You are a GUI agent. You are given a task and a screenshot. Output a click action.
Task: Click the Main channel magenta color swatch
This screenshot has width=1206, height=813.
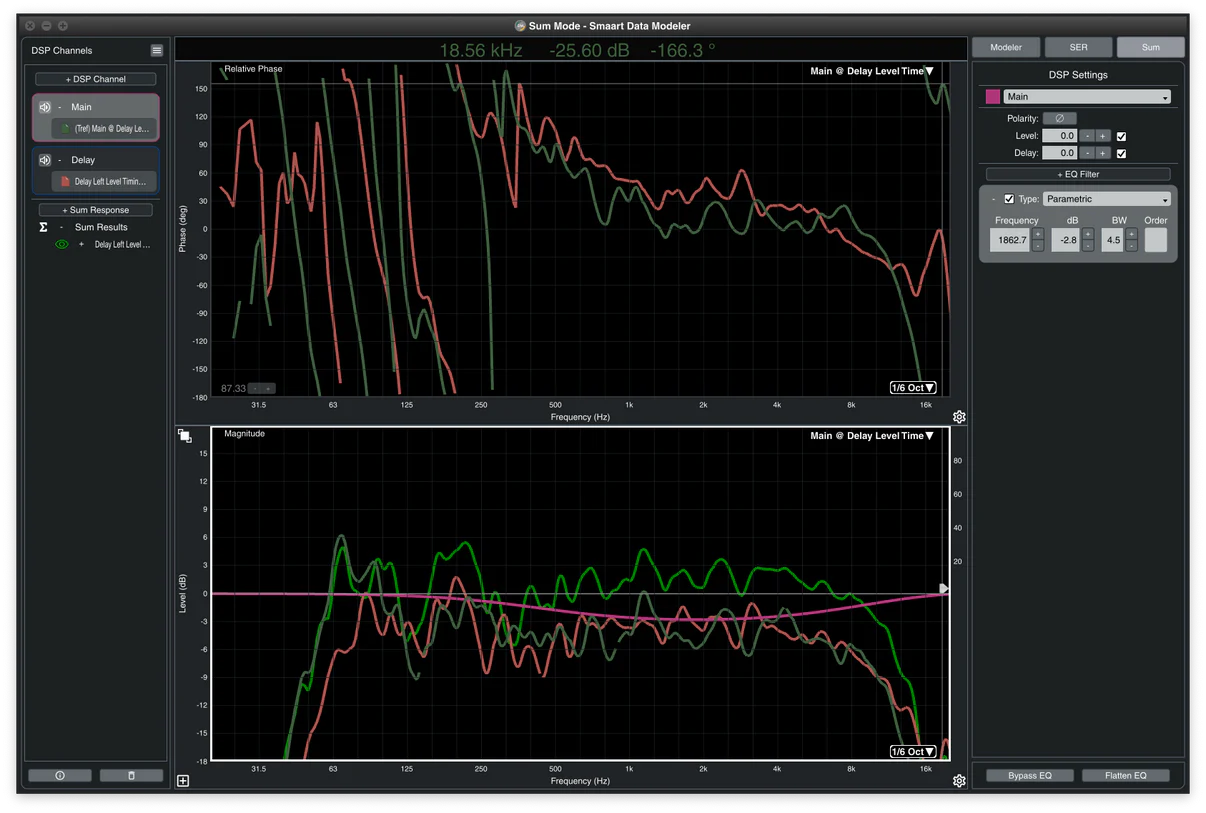click(x=993, y=97)
